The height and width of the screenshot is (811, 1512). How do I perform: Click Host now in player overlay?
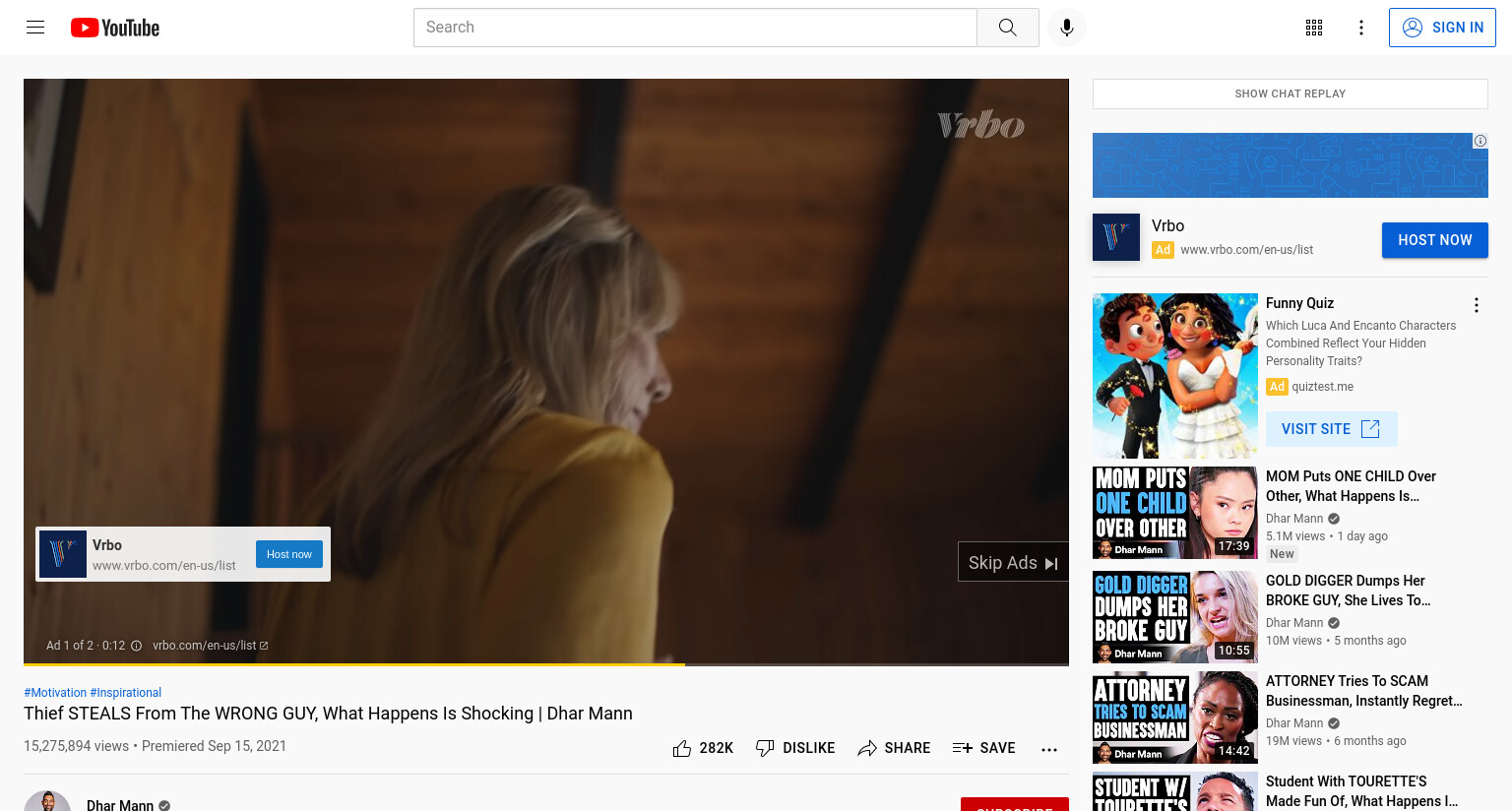click(x=289, y=554)
